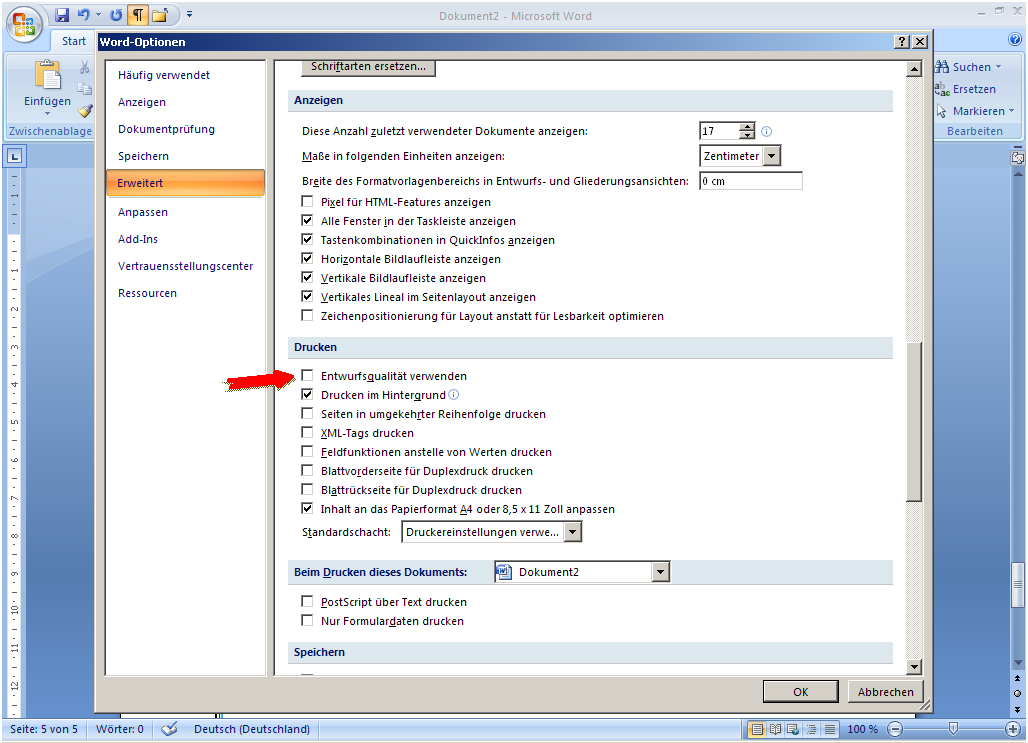Save the document via the floppy disk icon
This screenshot has height=743, width=1028.
[62, 14]
